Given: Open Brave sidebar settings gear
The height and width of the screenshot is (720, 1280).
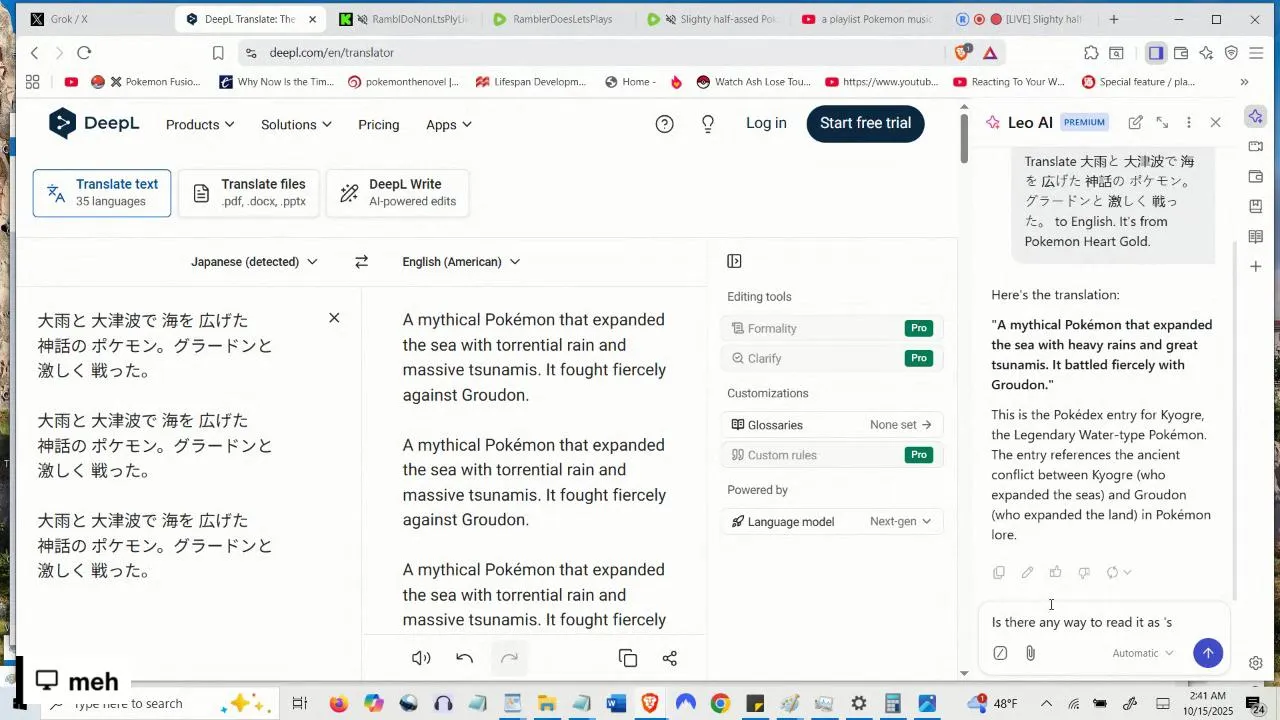Looking at the screenshot, I should [1256, 663].
